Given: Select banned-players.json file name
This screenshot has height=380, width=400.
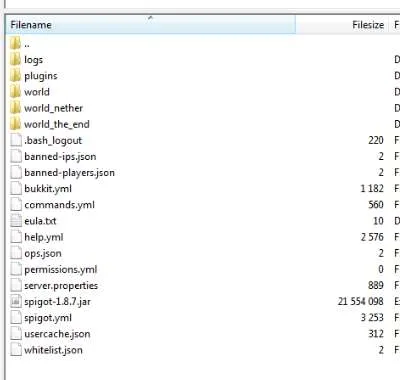Looking at the screenshot, I should tap(69, 173).
